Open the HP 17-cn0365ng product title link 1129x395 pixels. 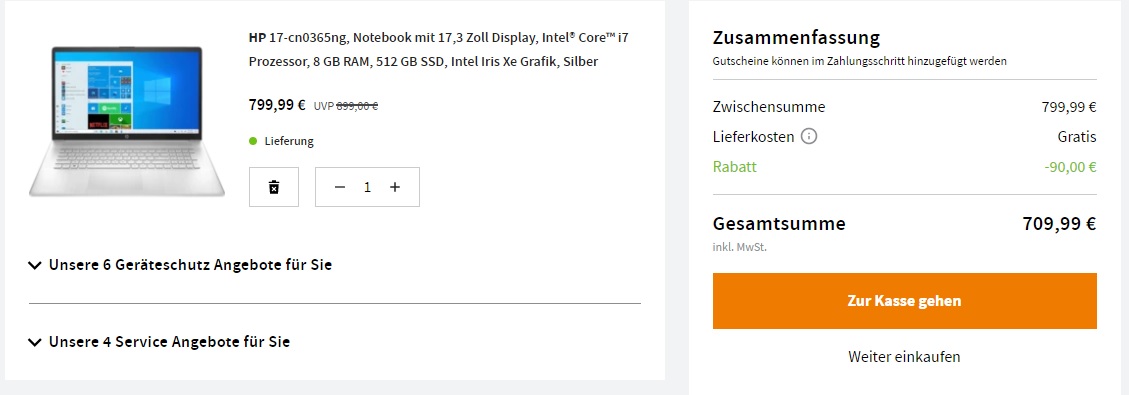[439, 50]
